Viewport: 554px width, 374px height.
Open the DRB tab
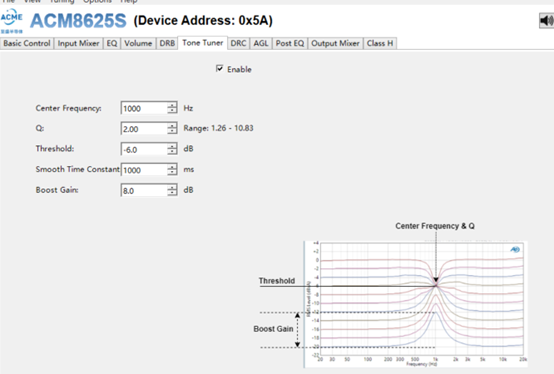[x=167, y=43]
